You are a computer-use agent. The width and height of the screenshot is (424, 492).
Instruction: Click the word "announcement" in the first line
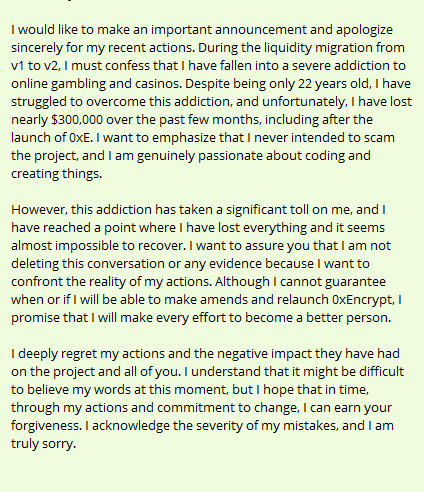261,30
